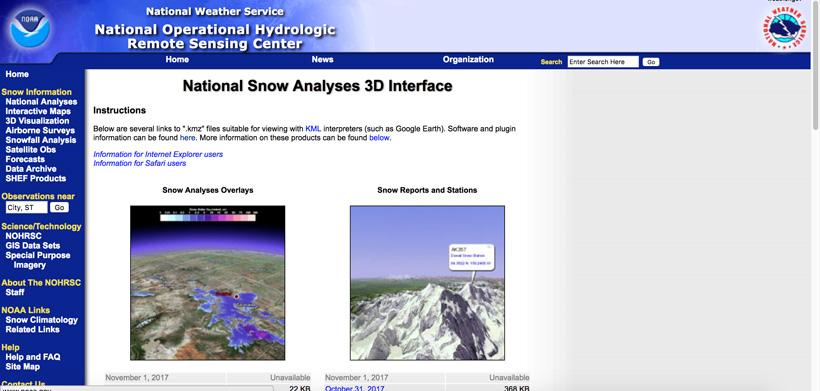Screen dimensions: 820x391
Task: Open Snowfall Analysis sidebar link
Action: (41, 140)
